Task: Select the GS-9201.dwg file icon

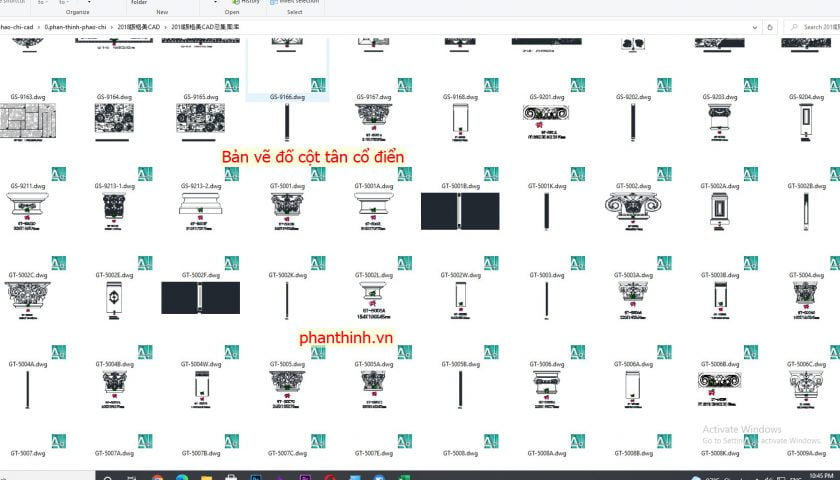Action: (x=546, y=122)
